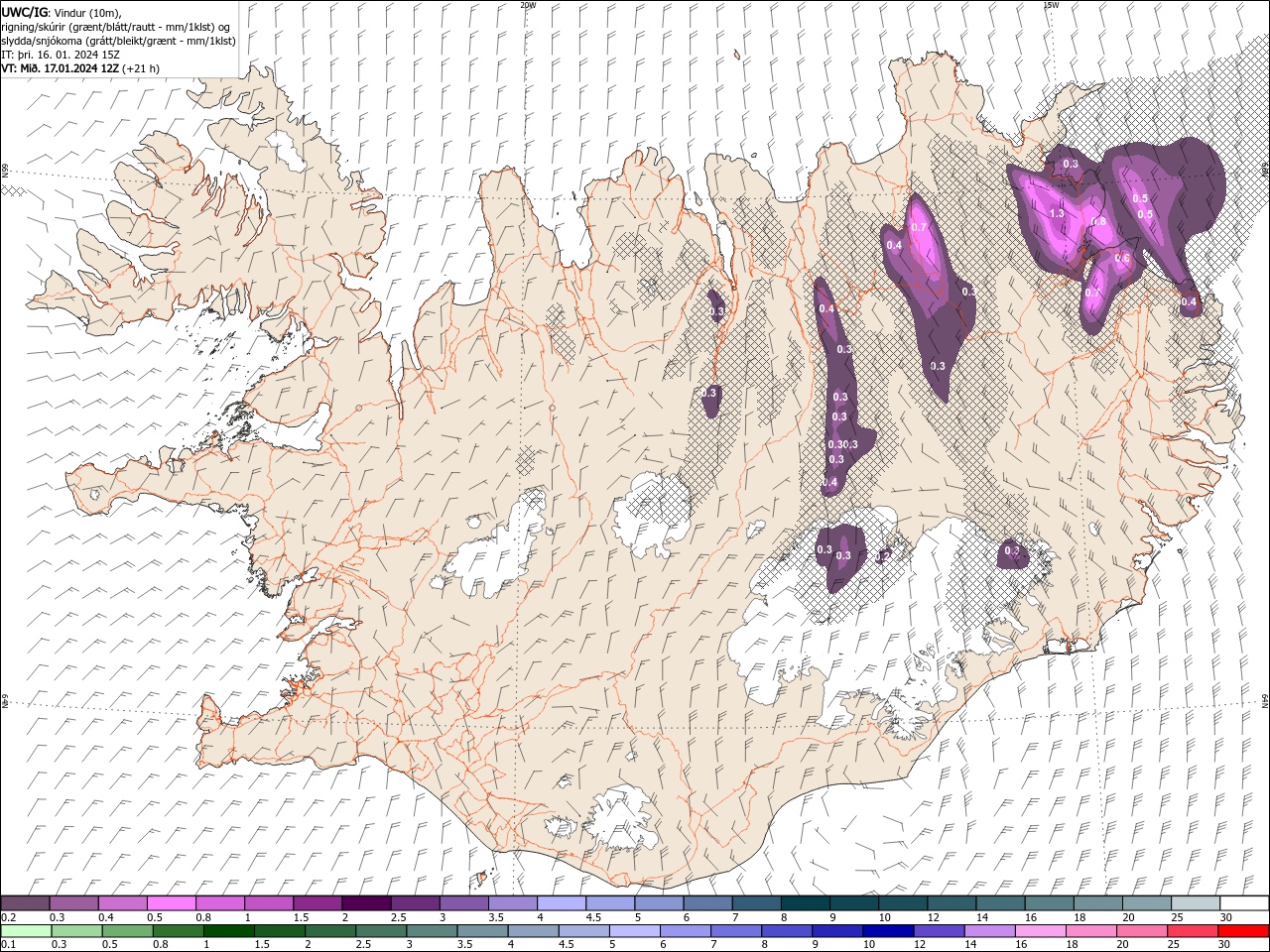Click the '1.5' label in the upper legend row
Viewport: 1270px width, 952px height.
click(x=301, y=917)
